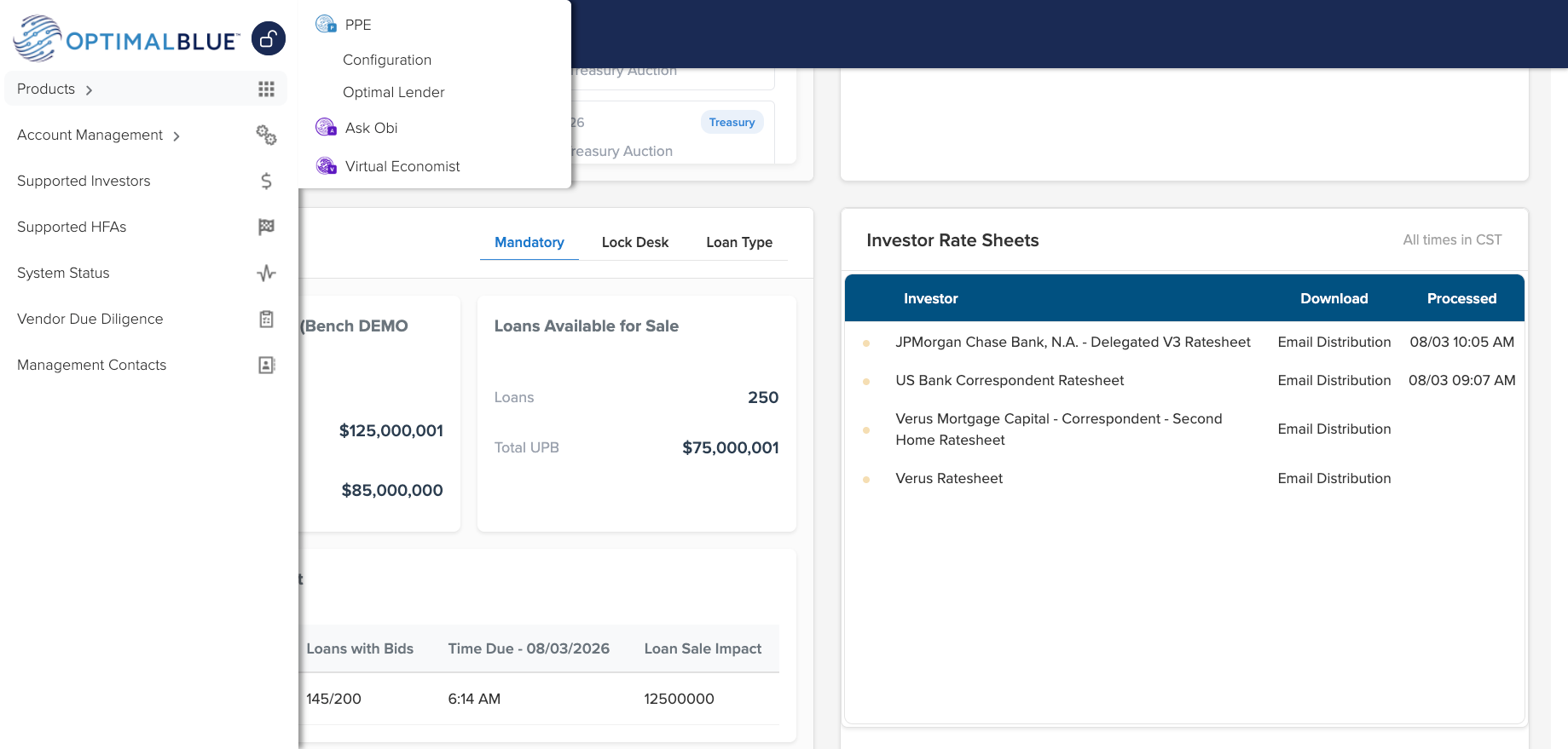Click the Loans Available for Sale heading
The width and height of the screenshot is (1568, 749).
tap(587, 326)
